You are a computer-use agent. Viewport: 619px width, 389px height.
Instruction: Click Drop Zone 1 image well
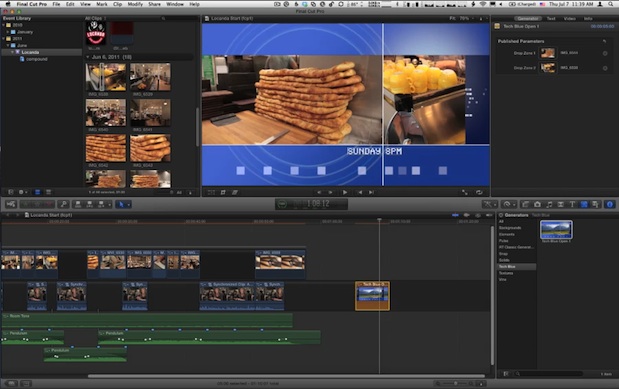click(x=548, y=53)
